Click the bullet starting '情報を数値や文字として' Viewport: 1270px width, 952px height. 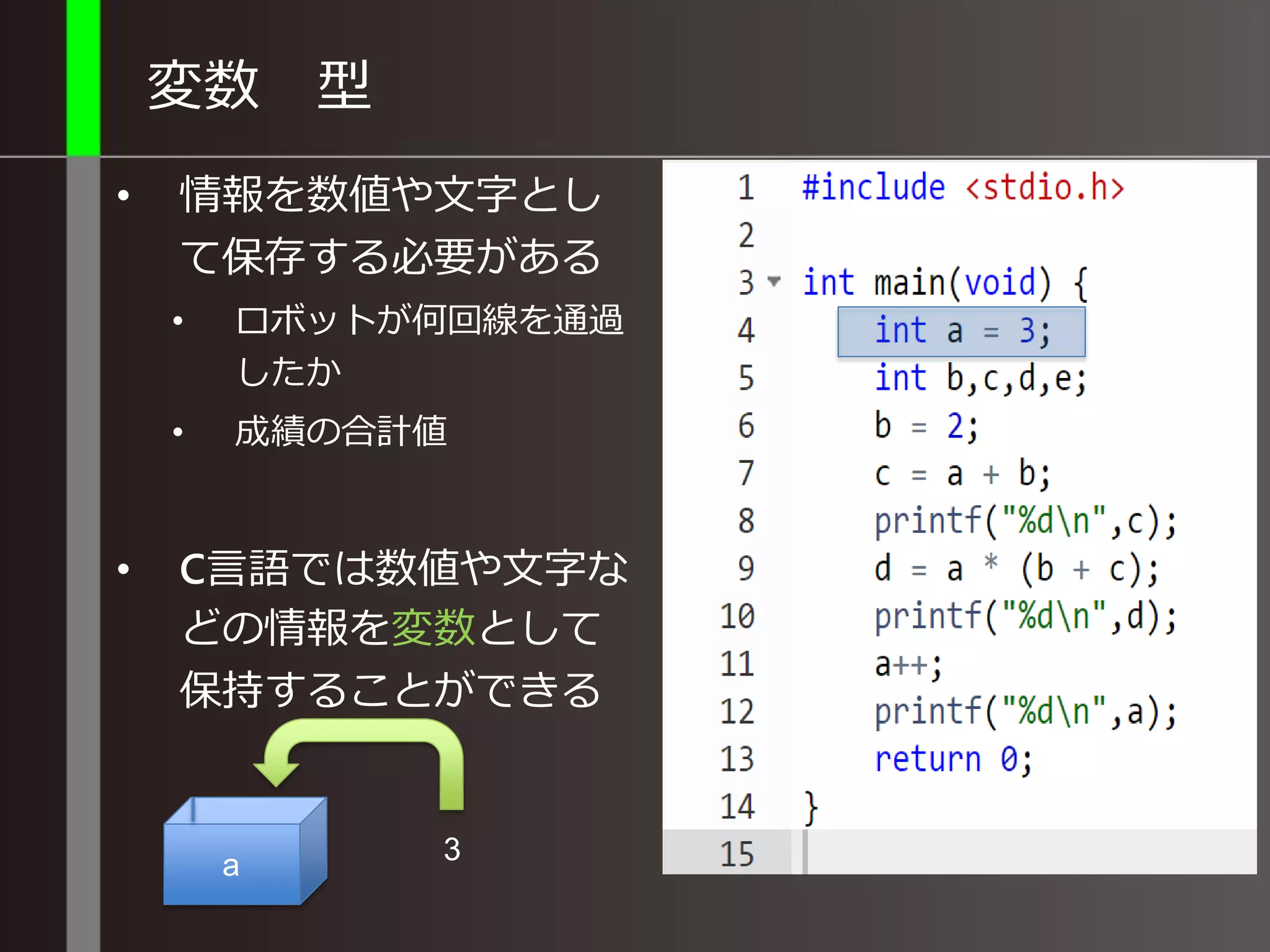coord(391,224)
